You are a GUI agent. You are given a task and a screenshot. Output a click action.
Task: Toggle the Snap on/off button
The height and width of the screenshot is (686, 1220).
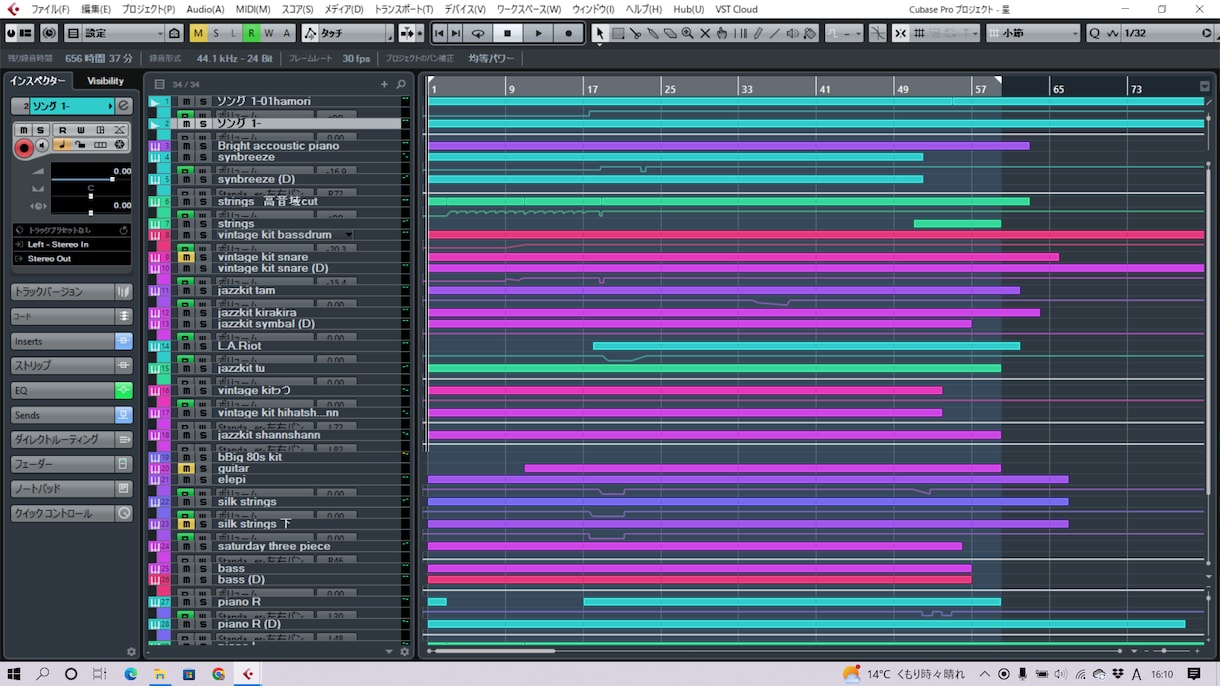point(900,33)
